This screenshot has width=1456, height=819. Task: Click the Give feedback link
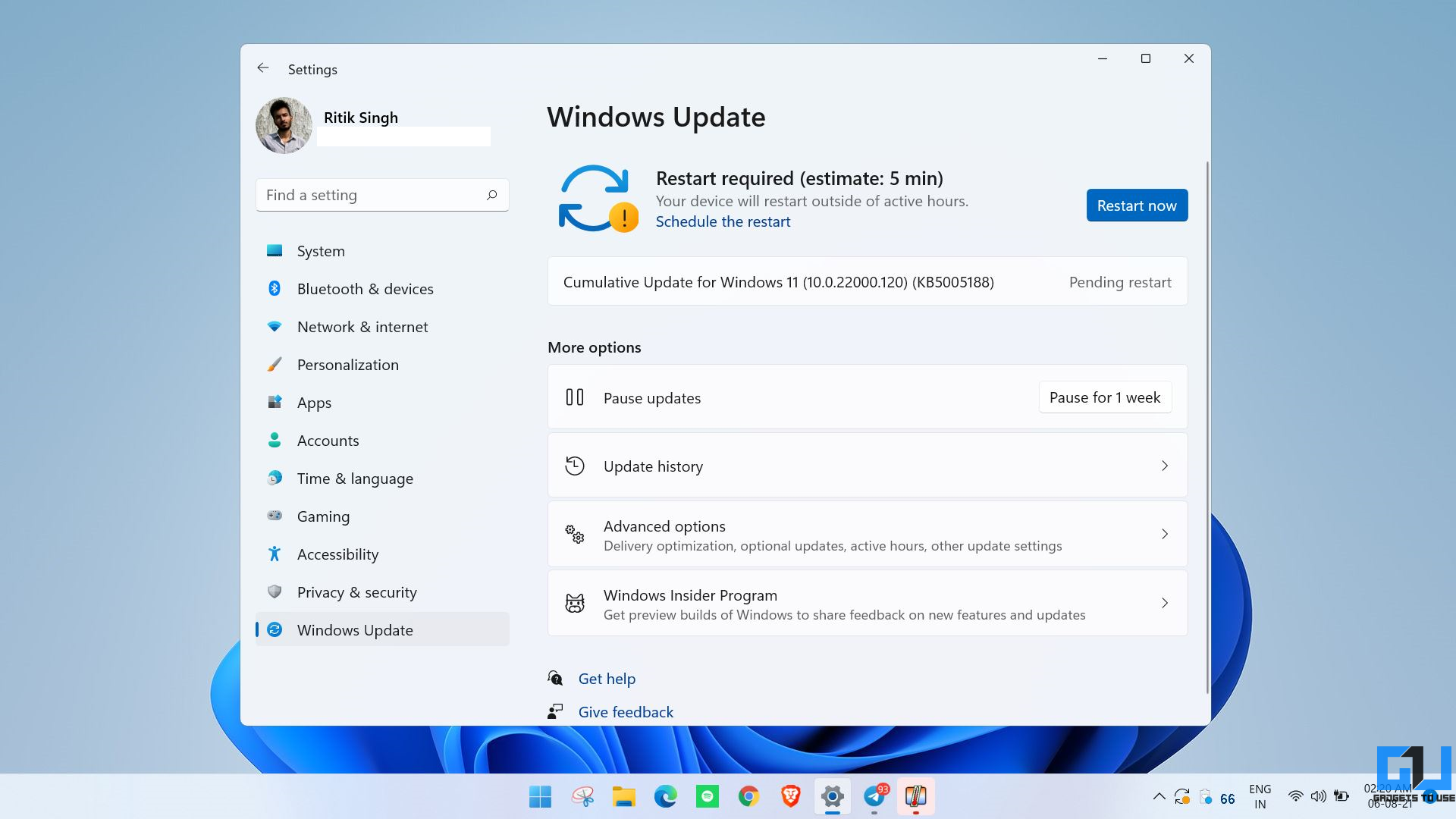(626, 712)
